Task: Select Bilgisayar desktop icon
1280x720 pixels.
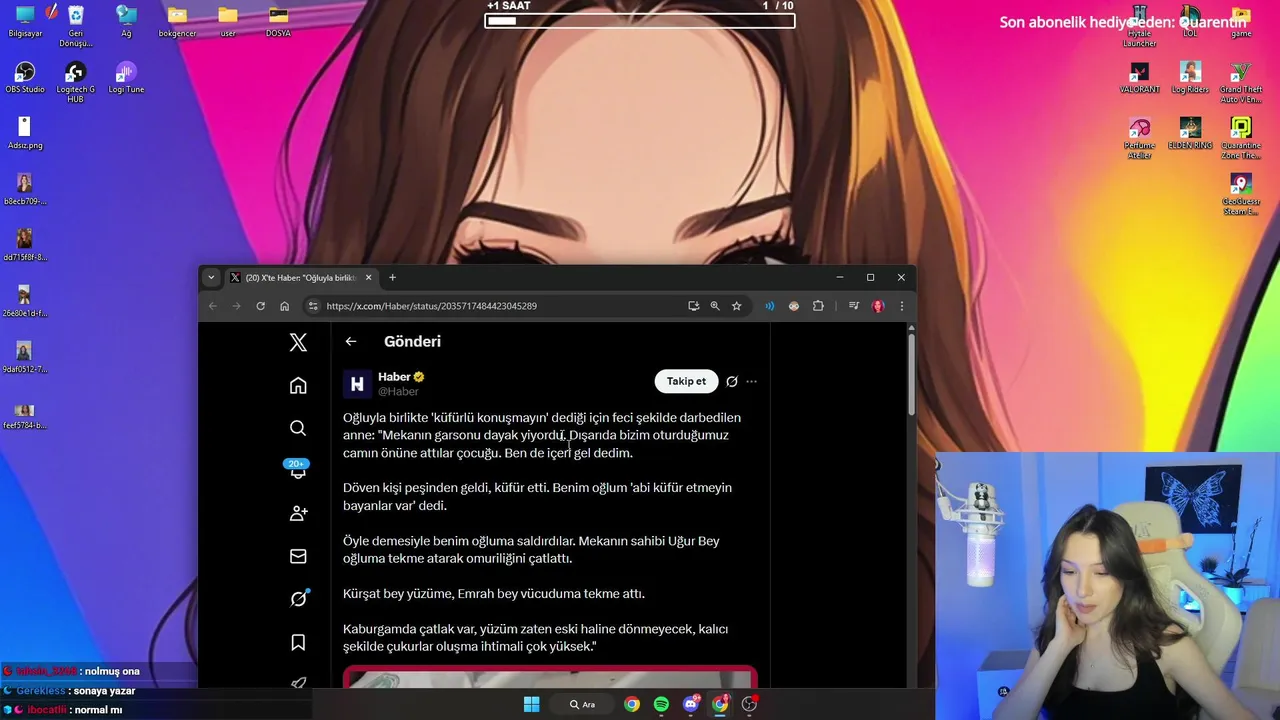Action: [x=25, y=22]
